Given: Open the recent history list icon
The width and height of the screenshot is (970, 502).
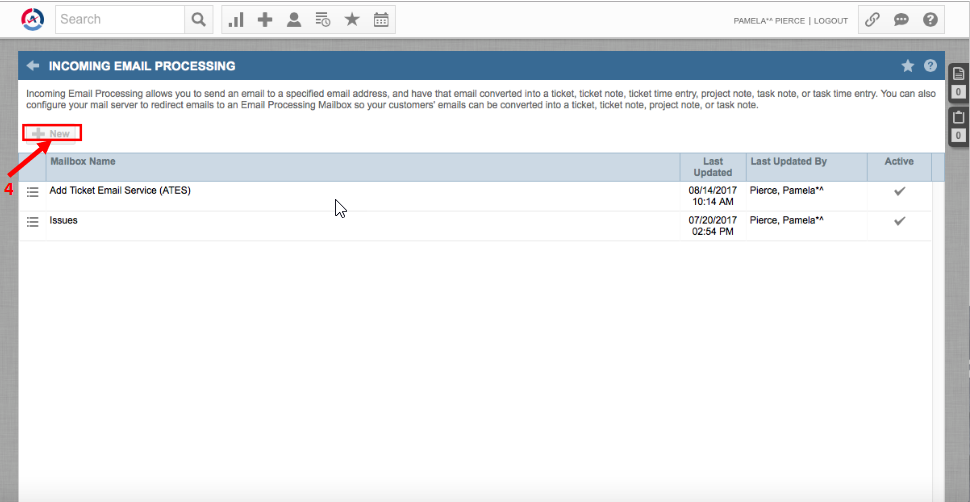Looking at the screenshot, I should tap(323, 19).
